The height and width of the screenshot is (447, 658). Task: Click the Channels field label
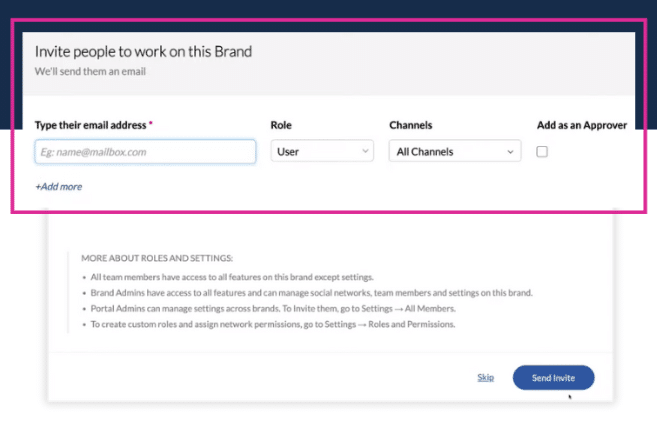click(410, 125)
